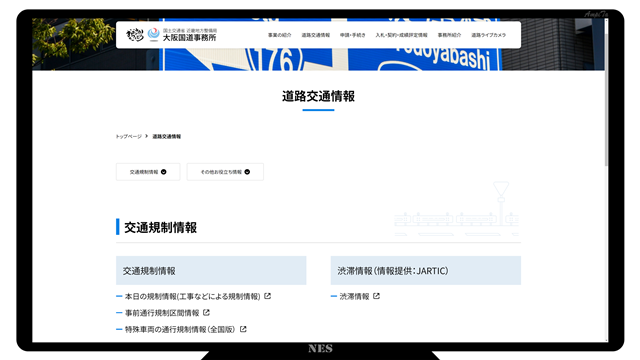The image size is (640, 360).
Task: Click the 渋滞情報(情報提供:JARTIC) heading box
Action: (426, 270)
